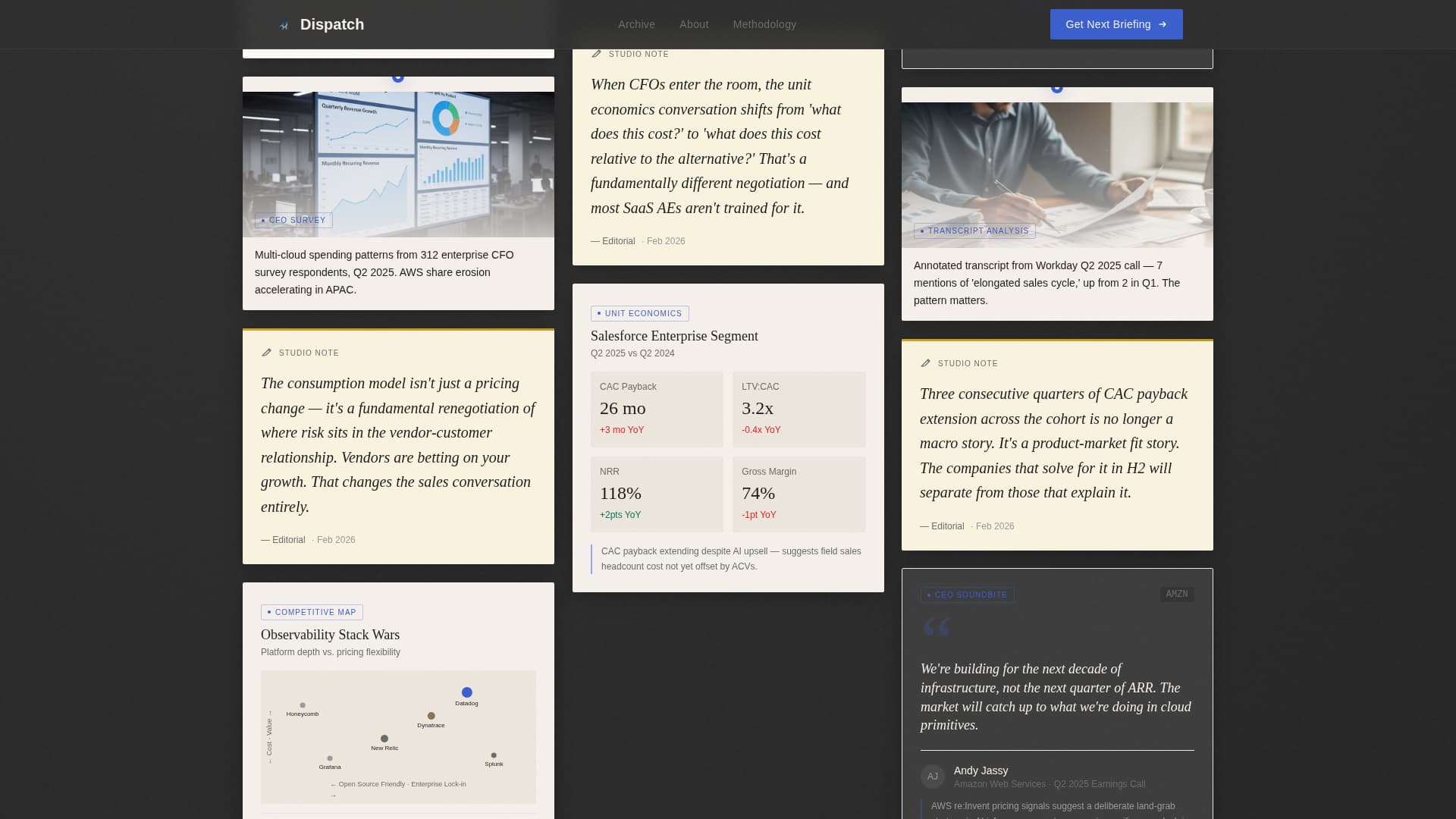Click Q2 2025 vs Q2 2024 subtitle

(632, 353)
